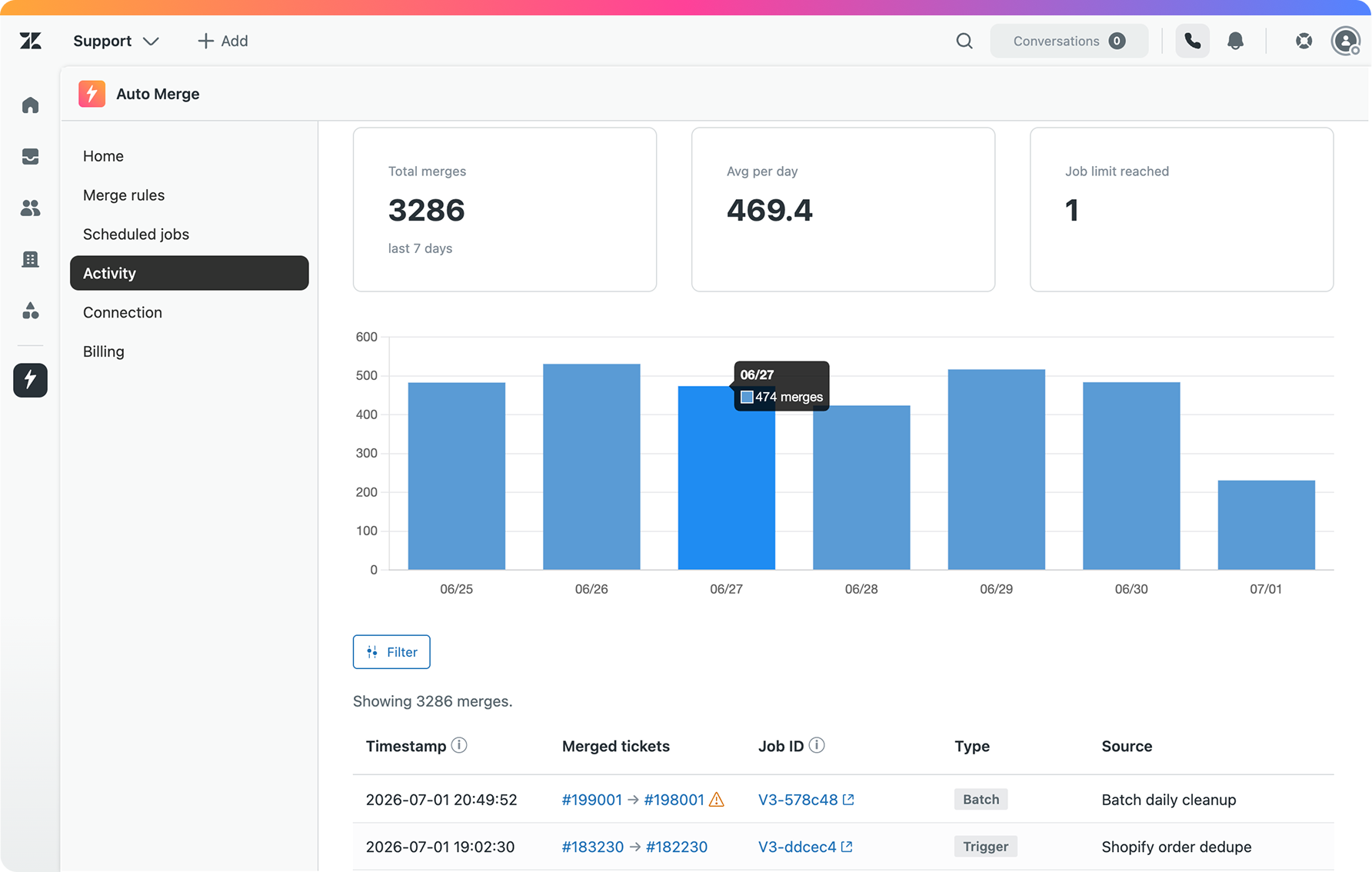This screenshot has width=1372, height=872.
Task: Click the warning icon beside #198001
Action: pyautogui.click(x=717, y=800)
